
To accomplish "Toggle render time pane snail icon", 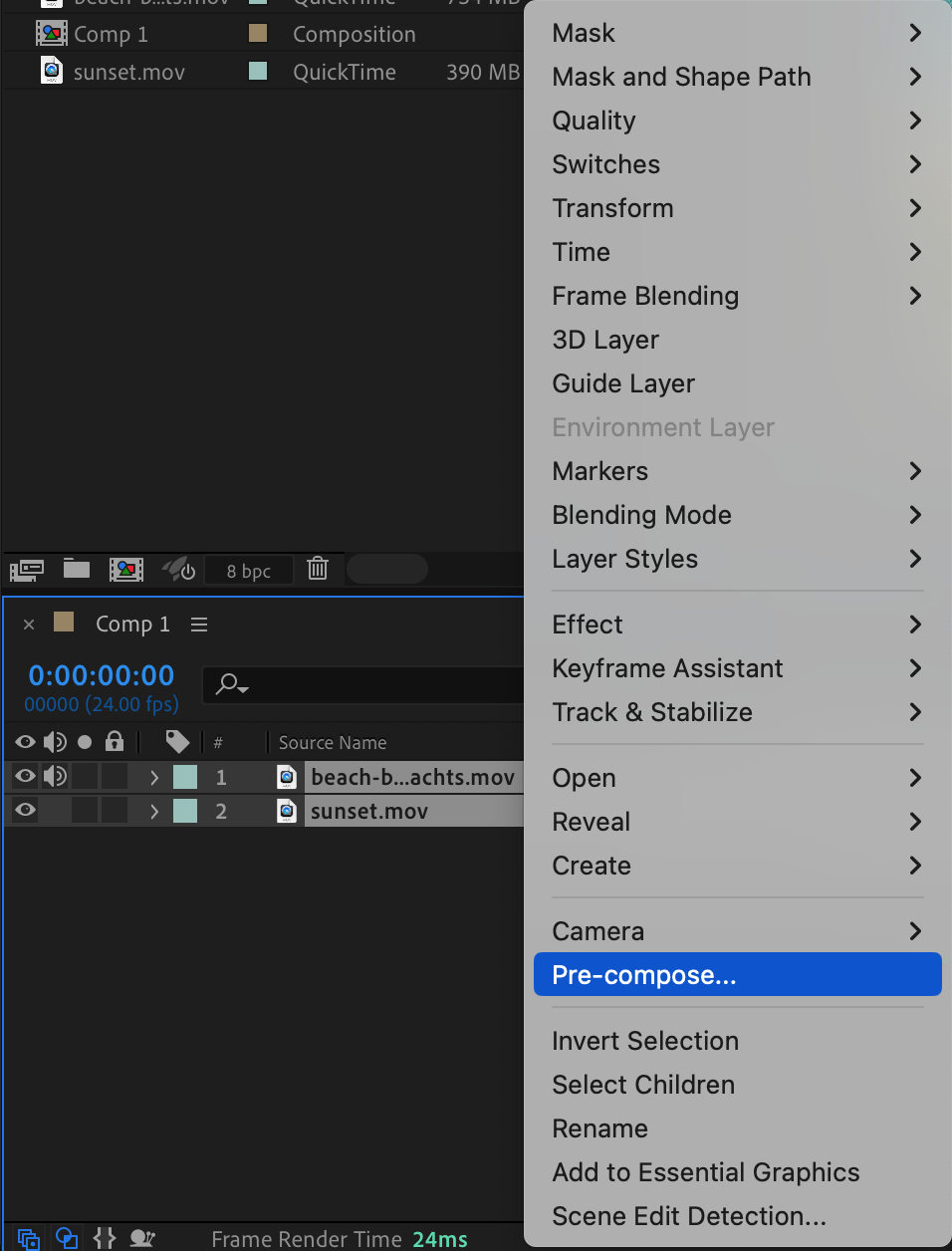I will coord(142,1238).
